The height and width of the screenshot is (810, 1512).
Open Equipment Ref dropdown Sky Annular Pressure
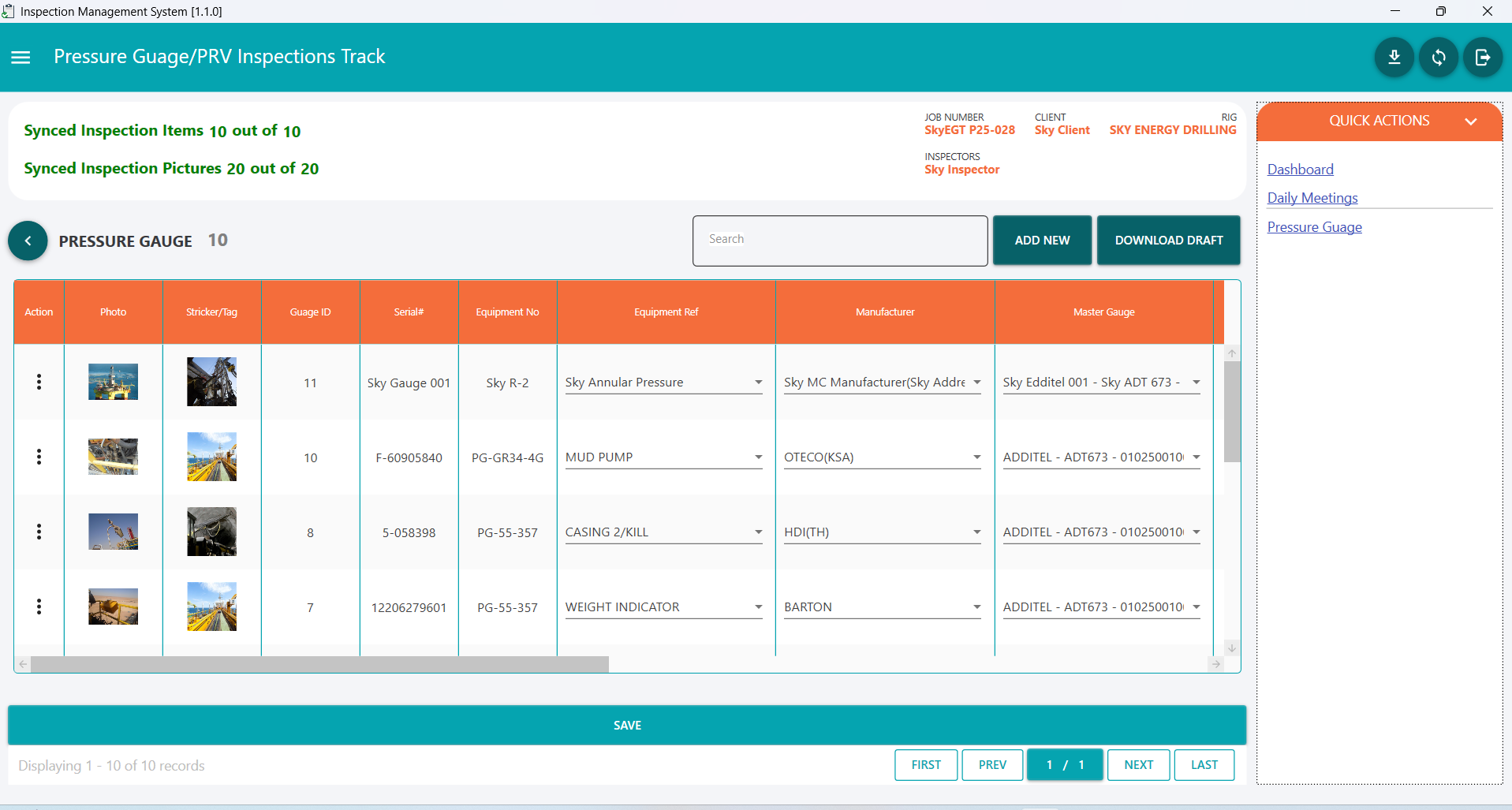click(x=663, y=383)
